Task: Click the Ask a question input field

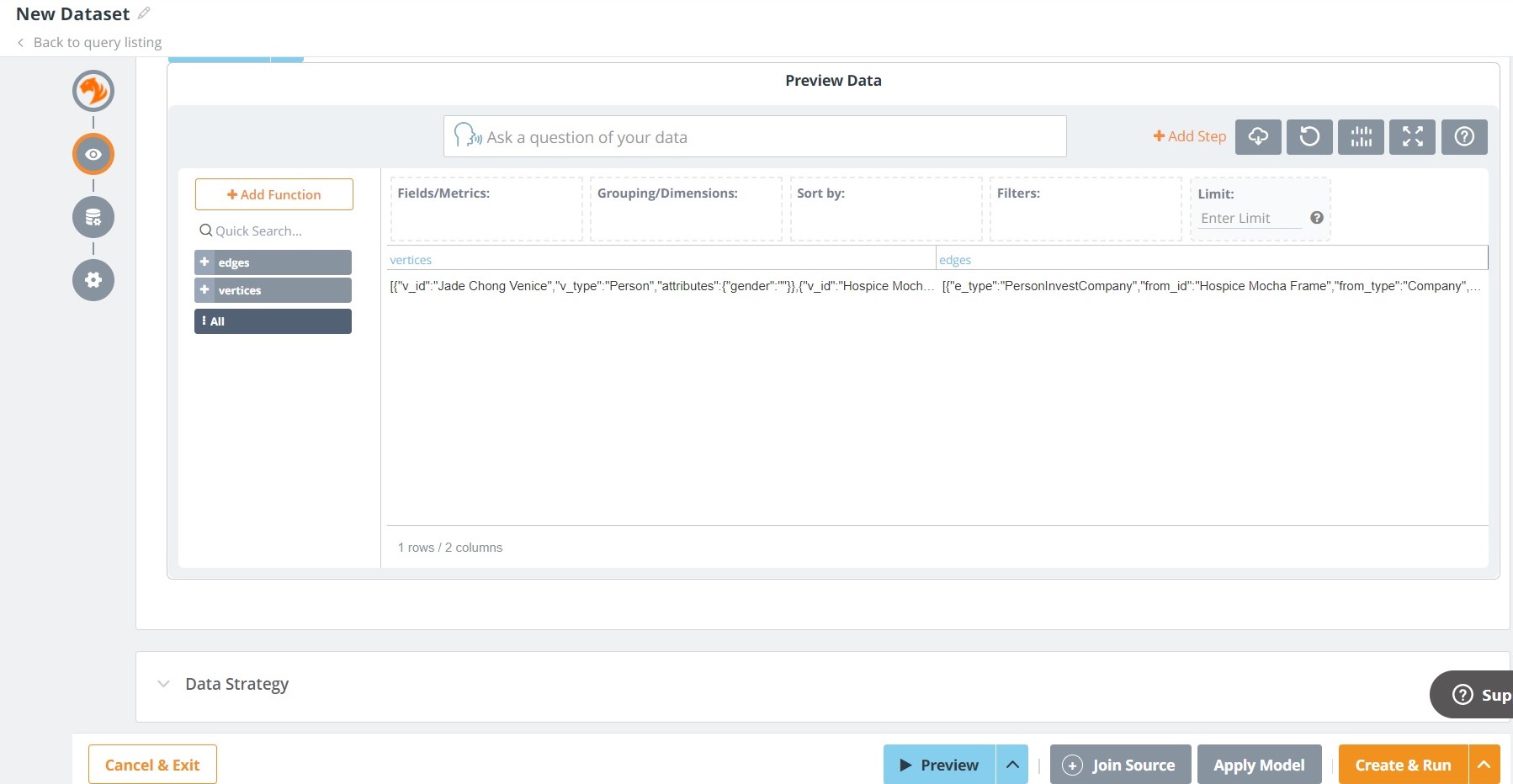Action: coord(755,137)
